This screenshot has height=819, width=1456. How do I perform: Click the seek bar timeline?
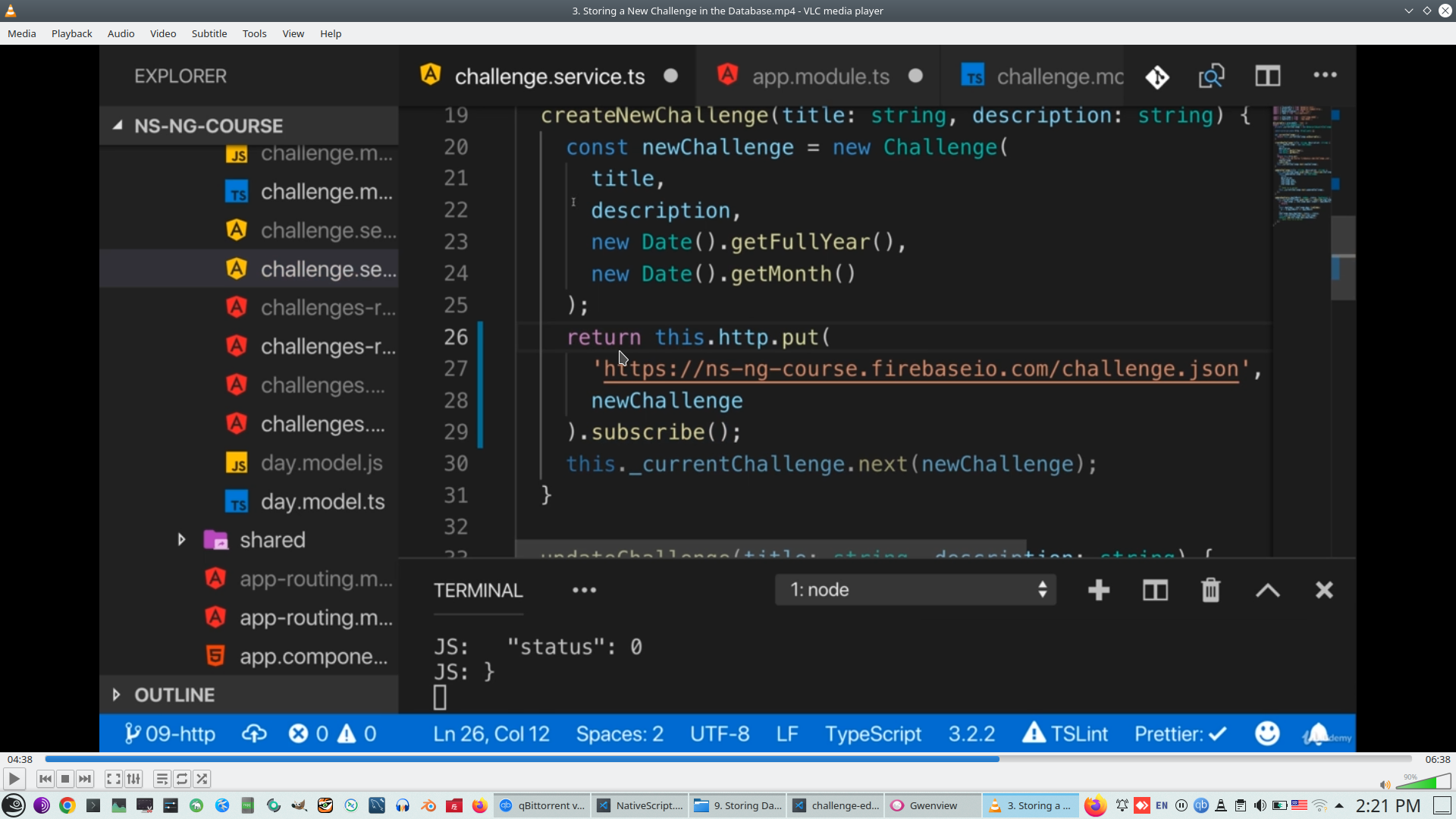tap(728, 759)
